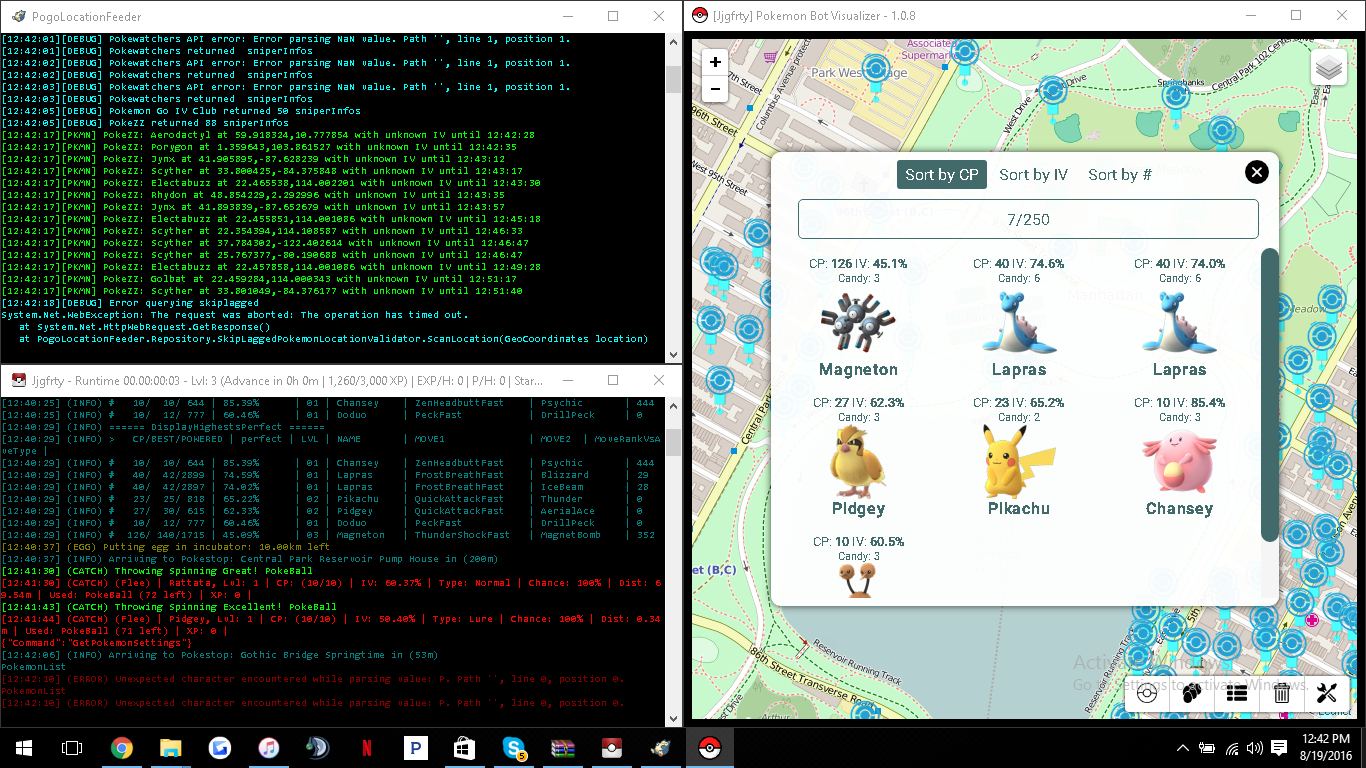Image resolution: width=1366 pixels, height=768 pixels.
Task: Click the trash can icon in the visualizer
Action: click(x=1282, y=693)
